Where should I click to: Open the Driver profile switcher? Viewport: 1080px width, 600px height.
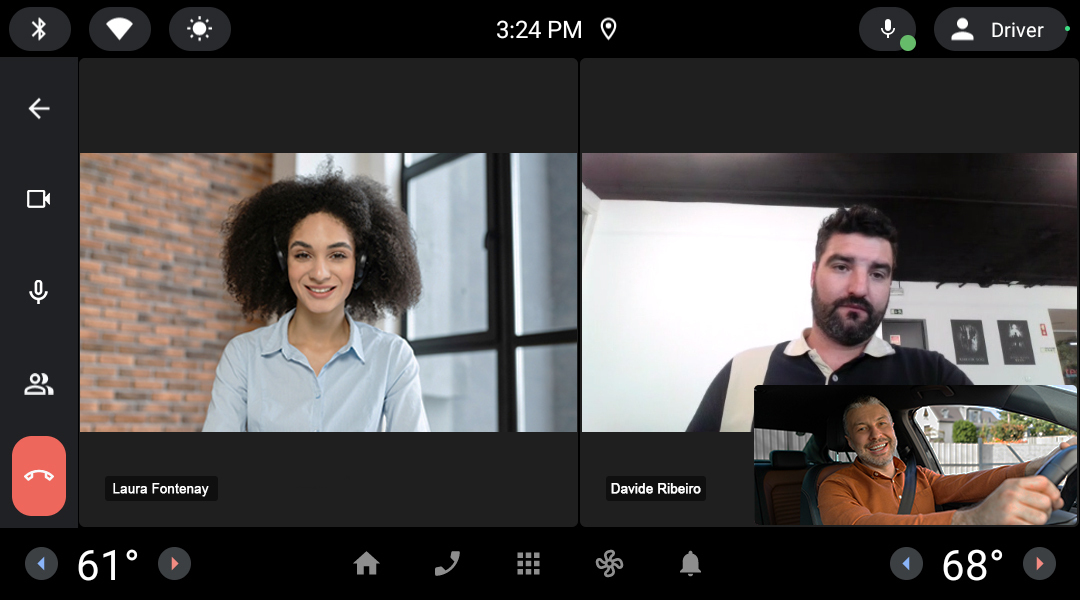1000,30
